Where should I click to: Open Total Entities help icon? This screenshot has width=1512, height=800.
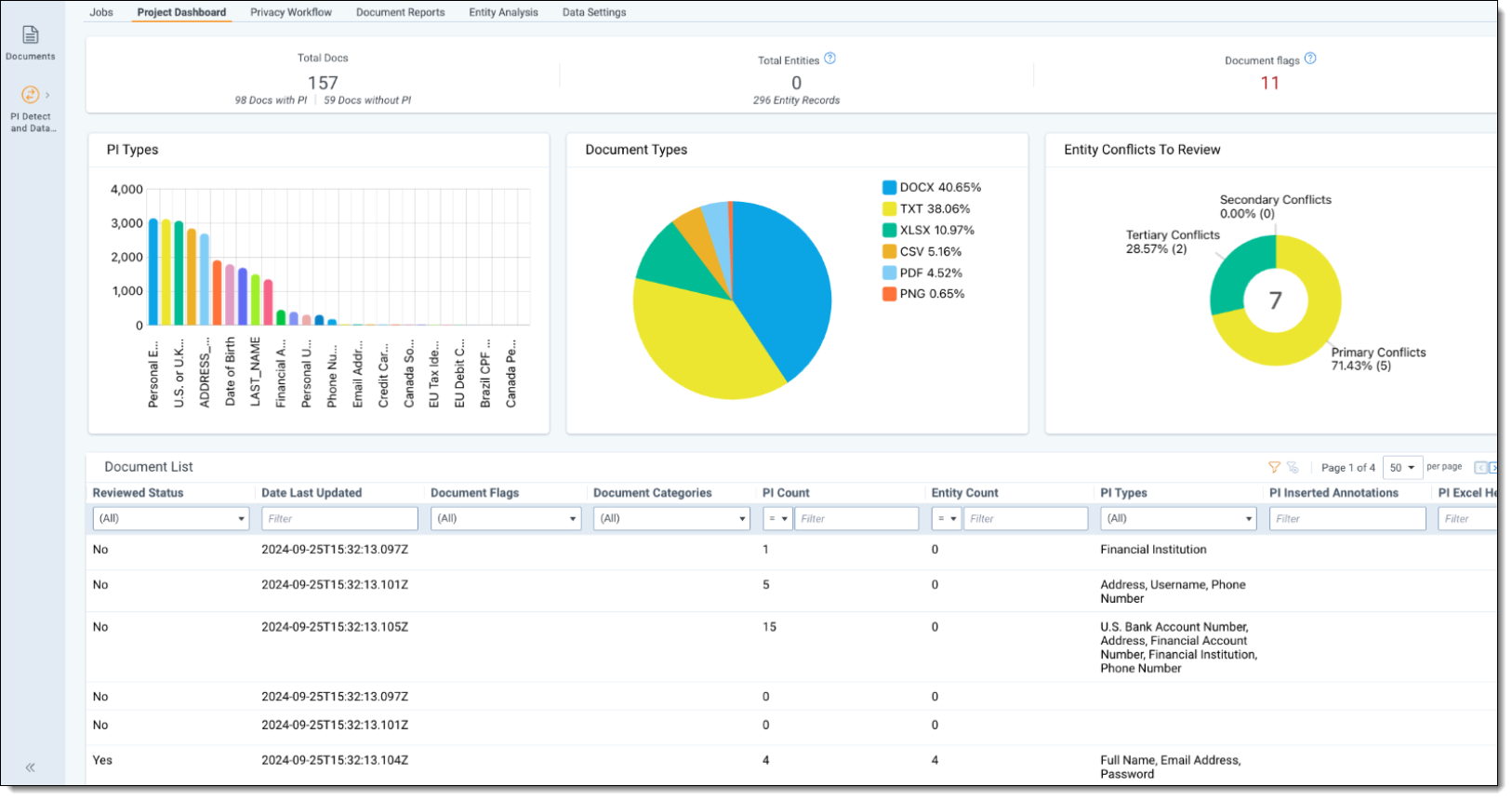point(830,59)
